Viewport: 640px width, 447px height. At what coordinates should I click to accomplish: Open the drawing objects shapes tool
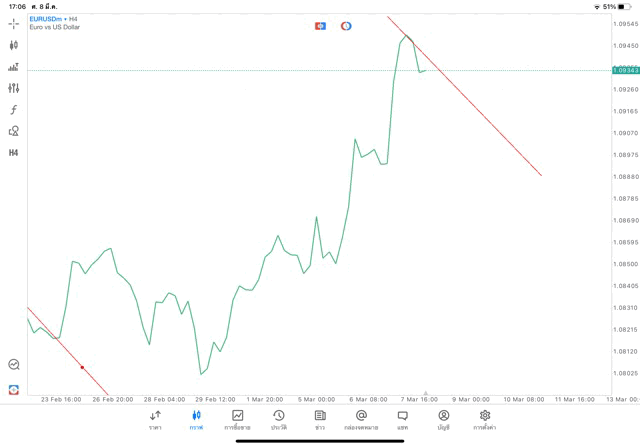[x=14, y=131]
